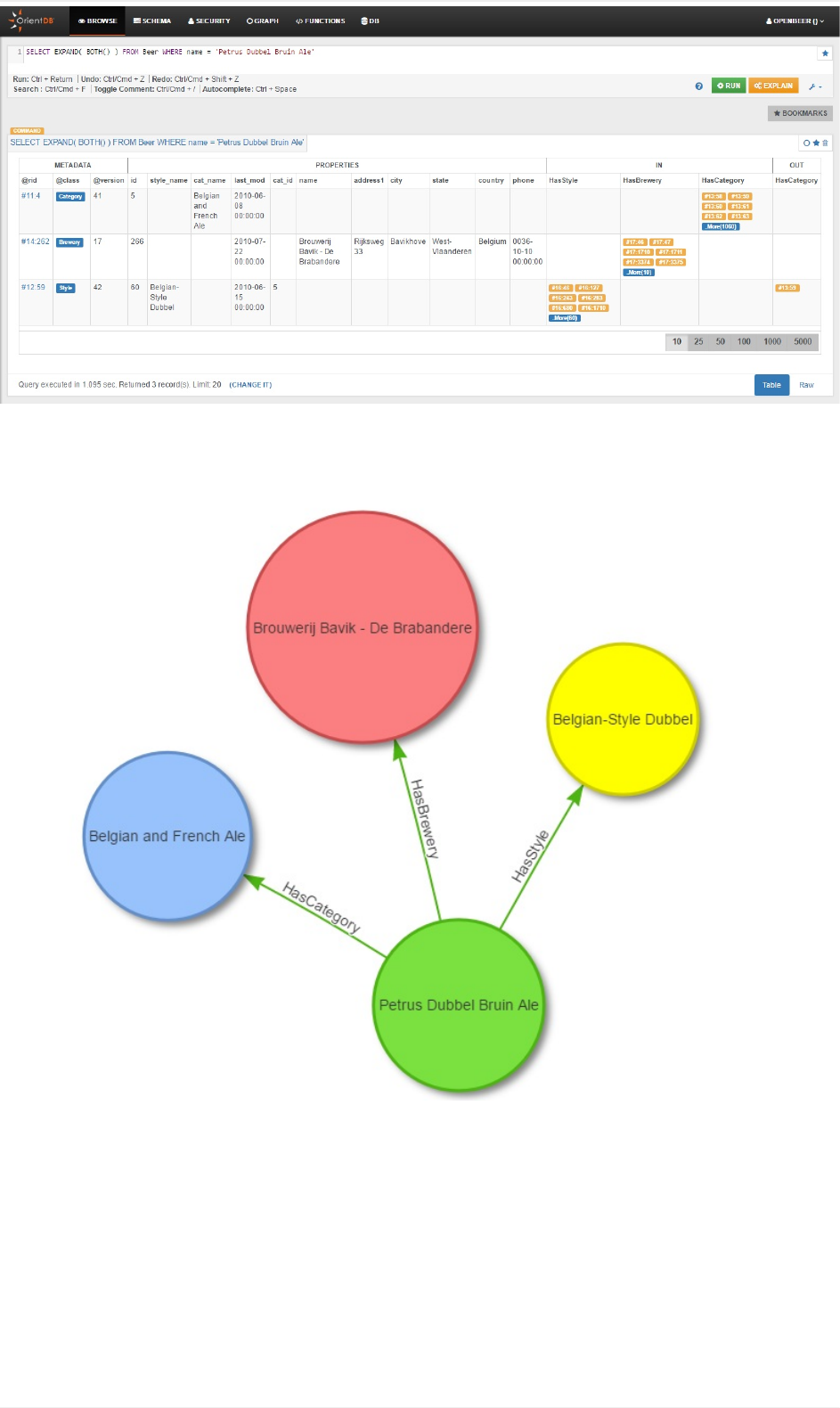Set page size to 5000

tap(803, 341)
